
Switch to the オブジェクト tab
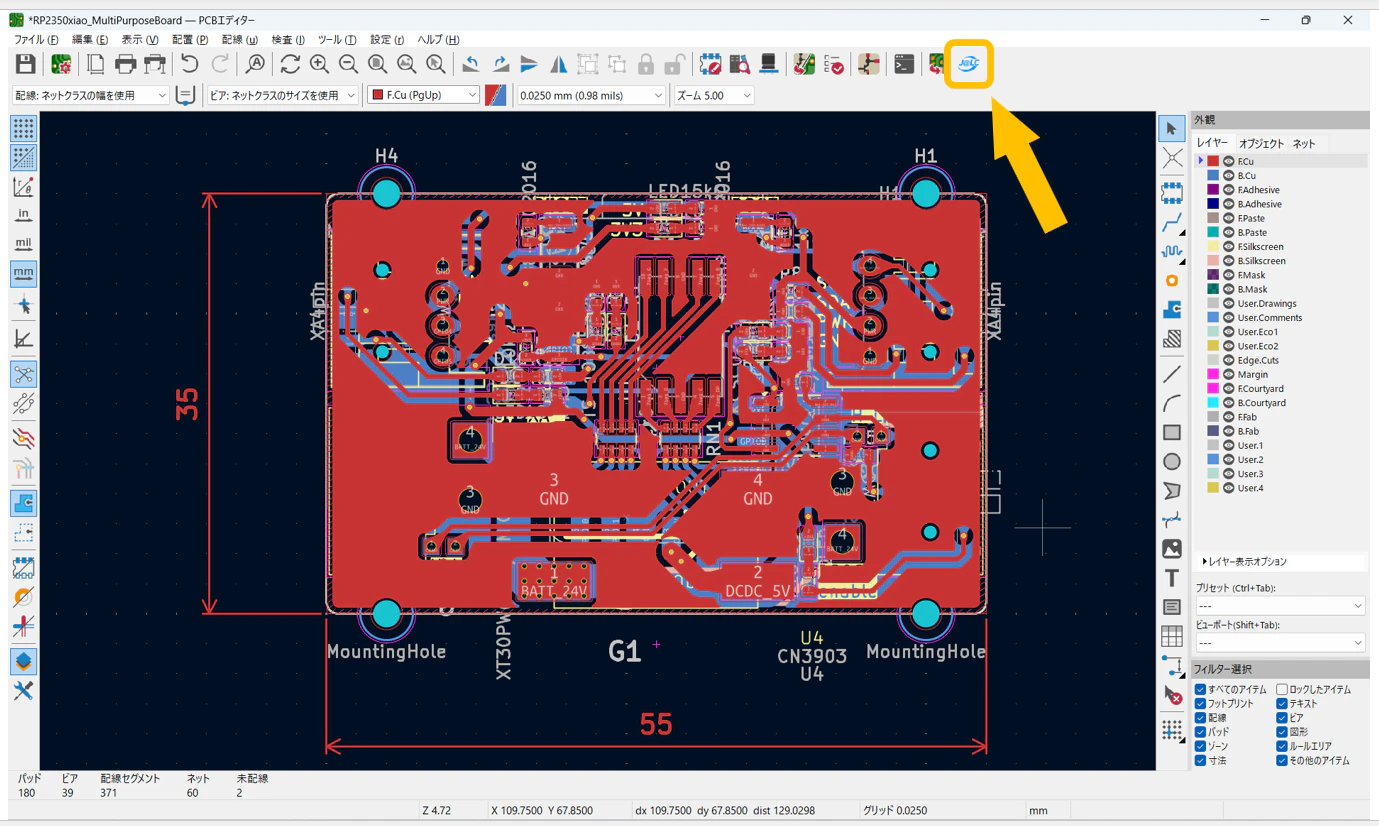coord(1261,144)
